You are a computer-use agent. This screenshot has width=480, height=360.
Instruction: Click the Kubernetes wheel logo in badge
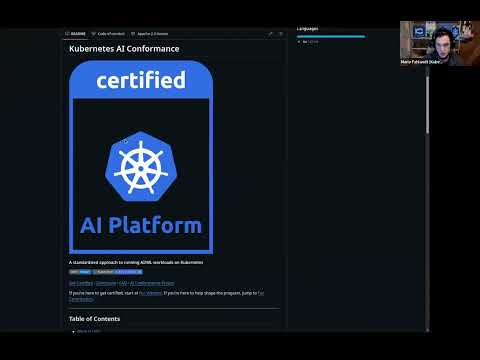point(141,167)
